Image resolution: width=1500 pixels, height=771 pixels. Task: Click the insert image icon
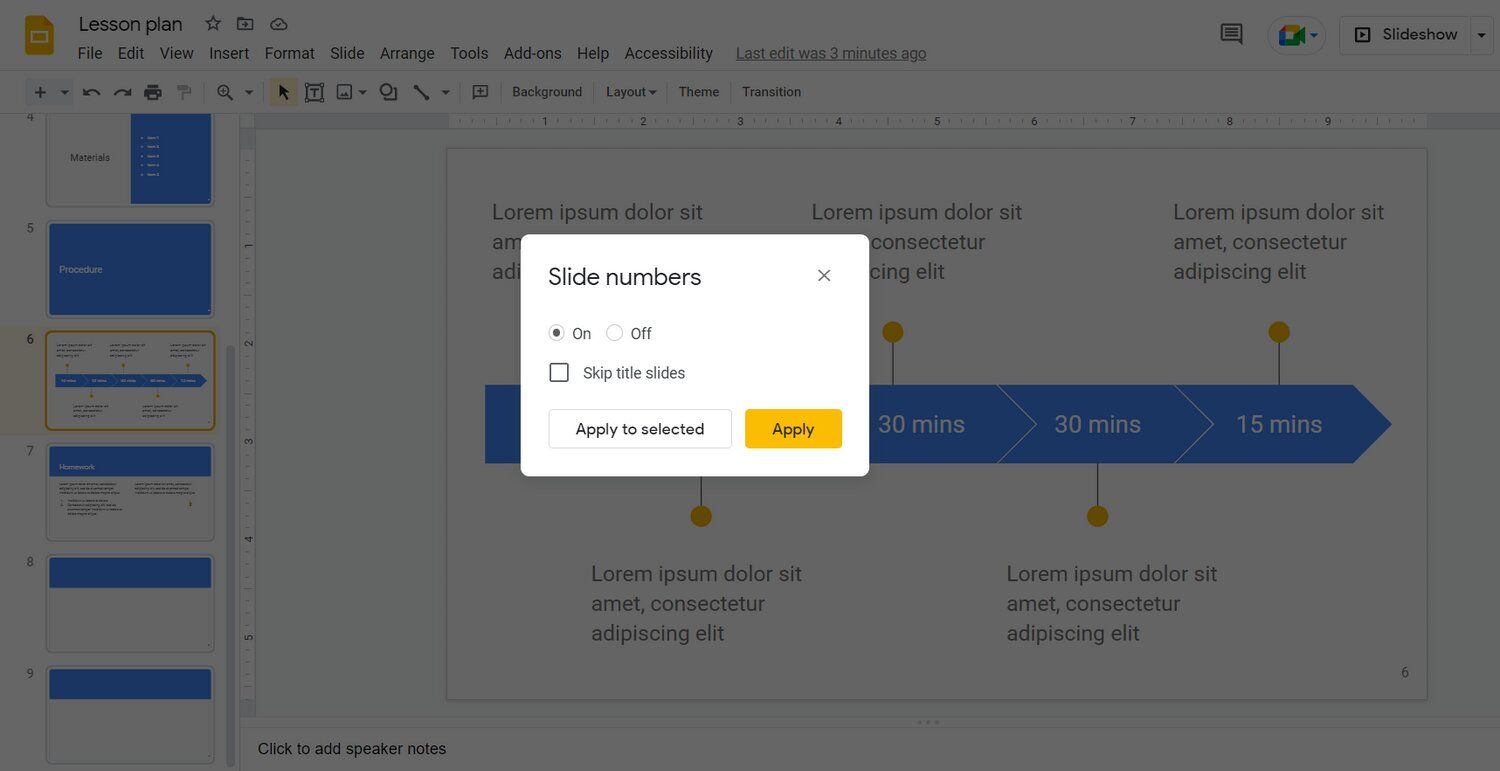344,92
